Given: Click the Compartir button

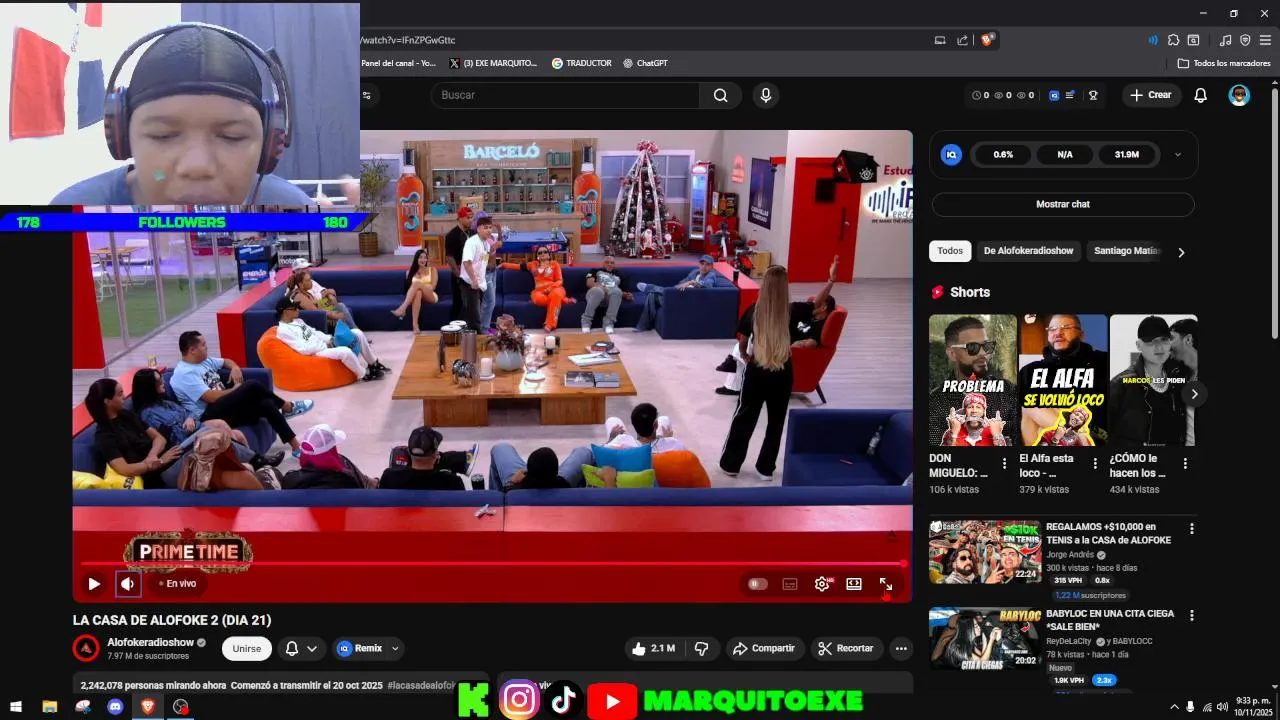Looking at the screenshot, I should click(x=765, y=648).
